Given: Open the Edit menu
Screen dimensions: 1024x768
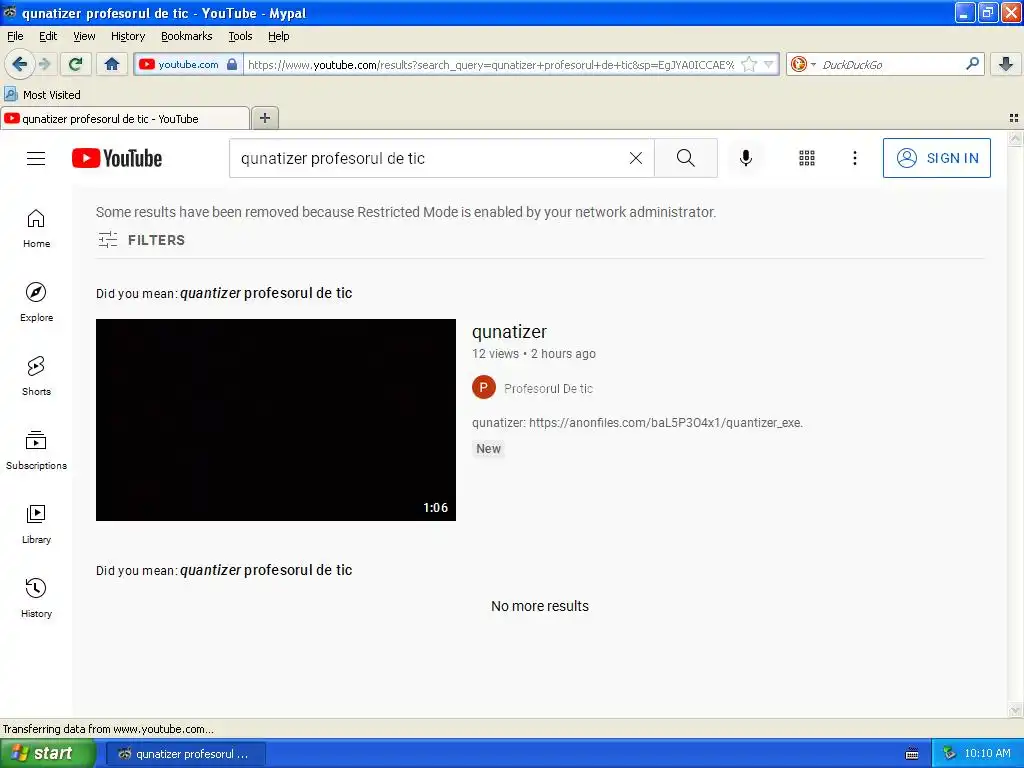Looking at the screenshot, I should 48,36.
